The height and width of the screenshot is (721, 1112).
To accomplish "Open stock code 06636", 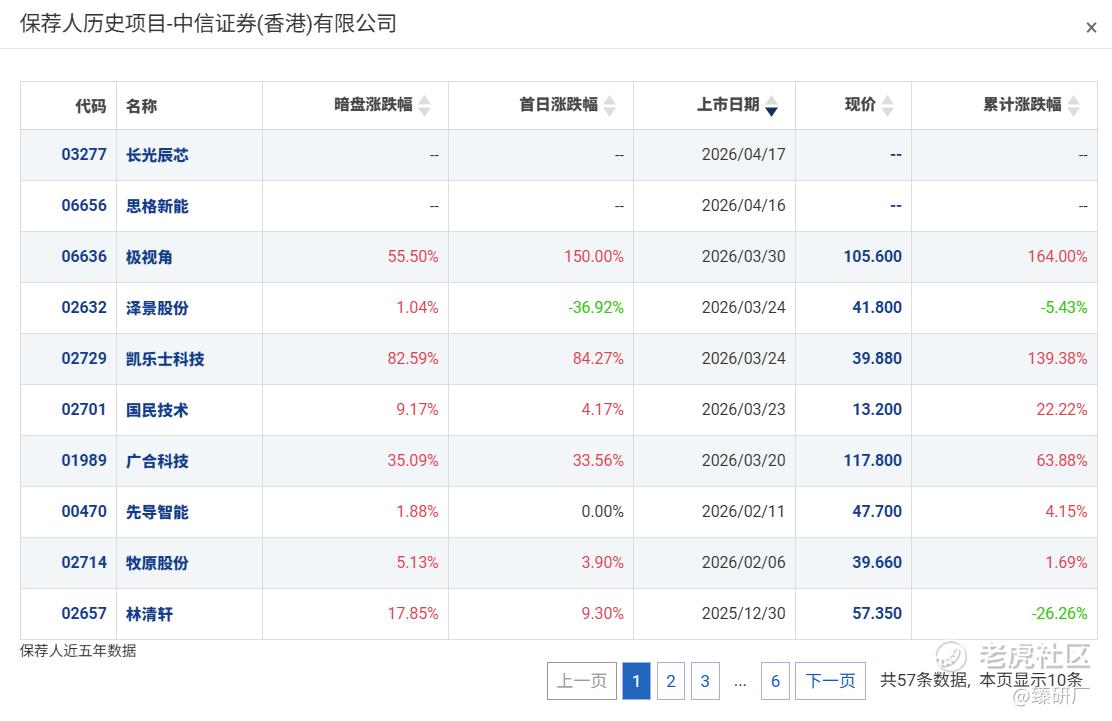I will click(84, 257).
